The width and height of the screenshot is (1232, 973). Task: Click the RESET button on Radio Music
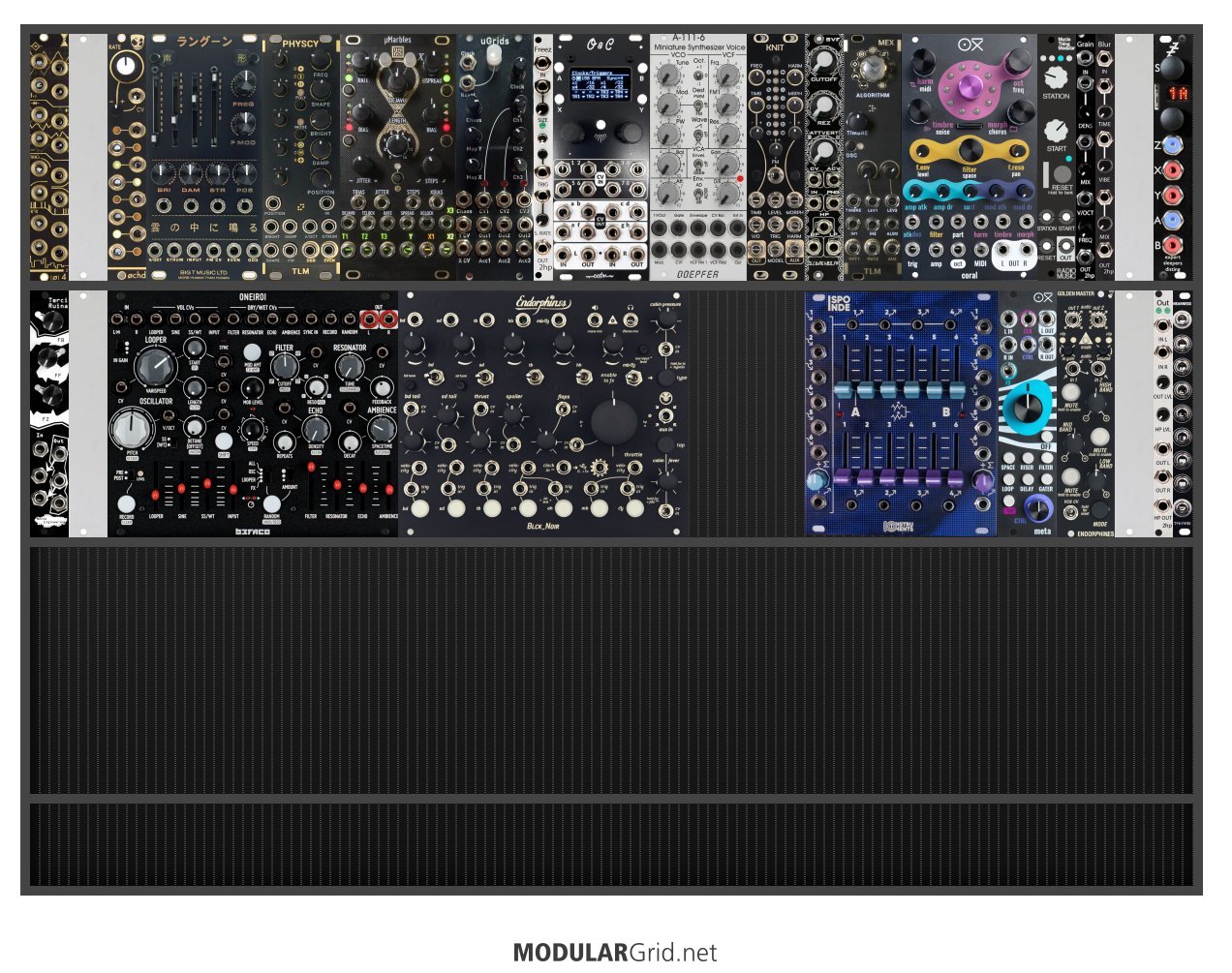1062,173
